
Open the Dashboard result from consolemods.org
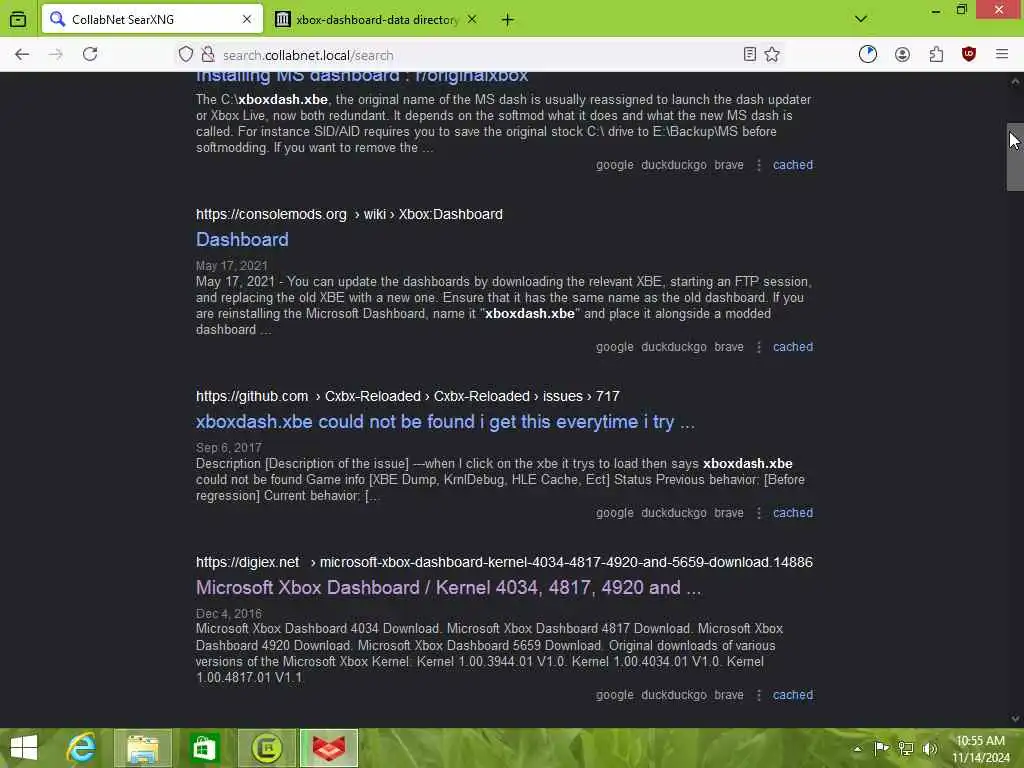(x=242, y=240)
